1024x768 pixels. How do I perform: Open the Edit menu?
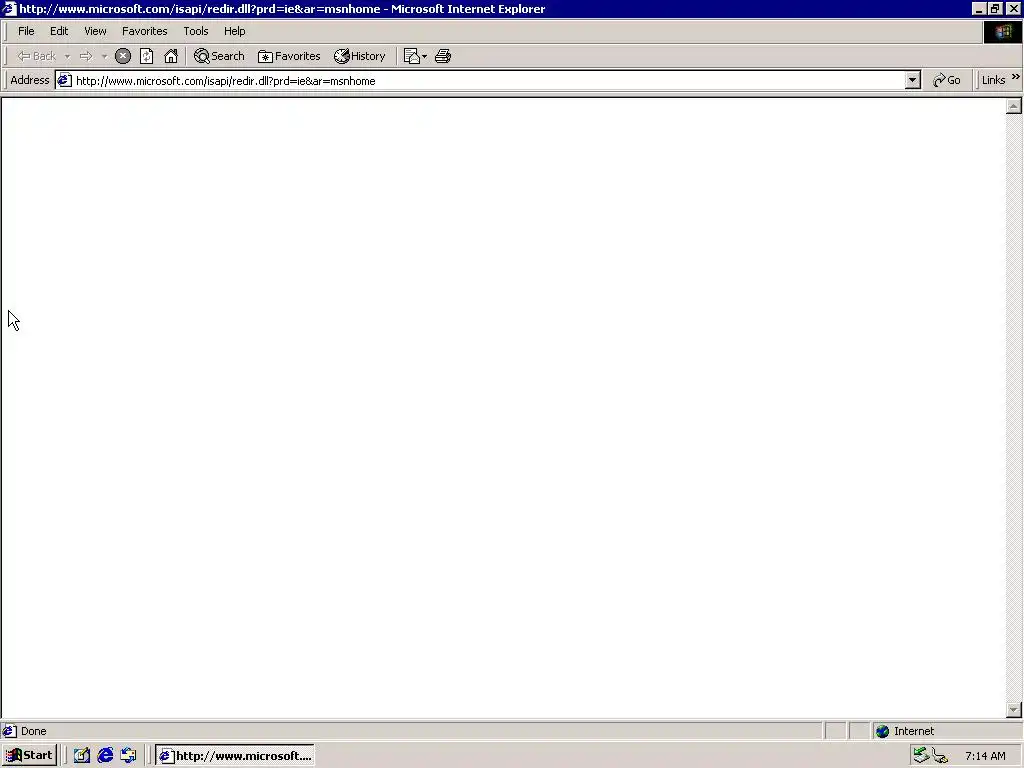point(59,31)
